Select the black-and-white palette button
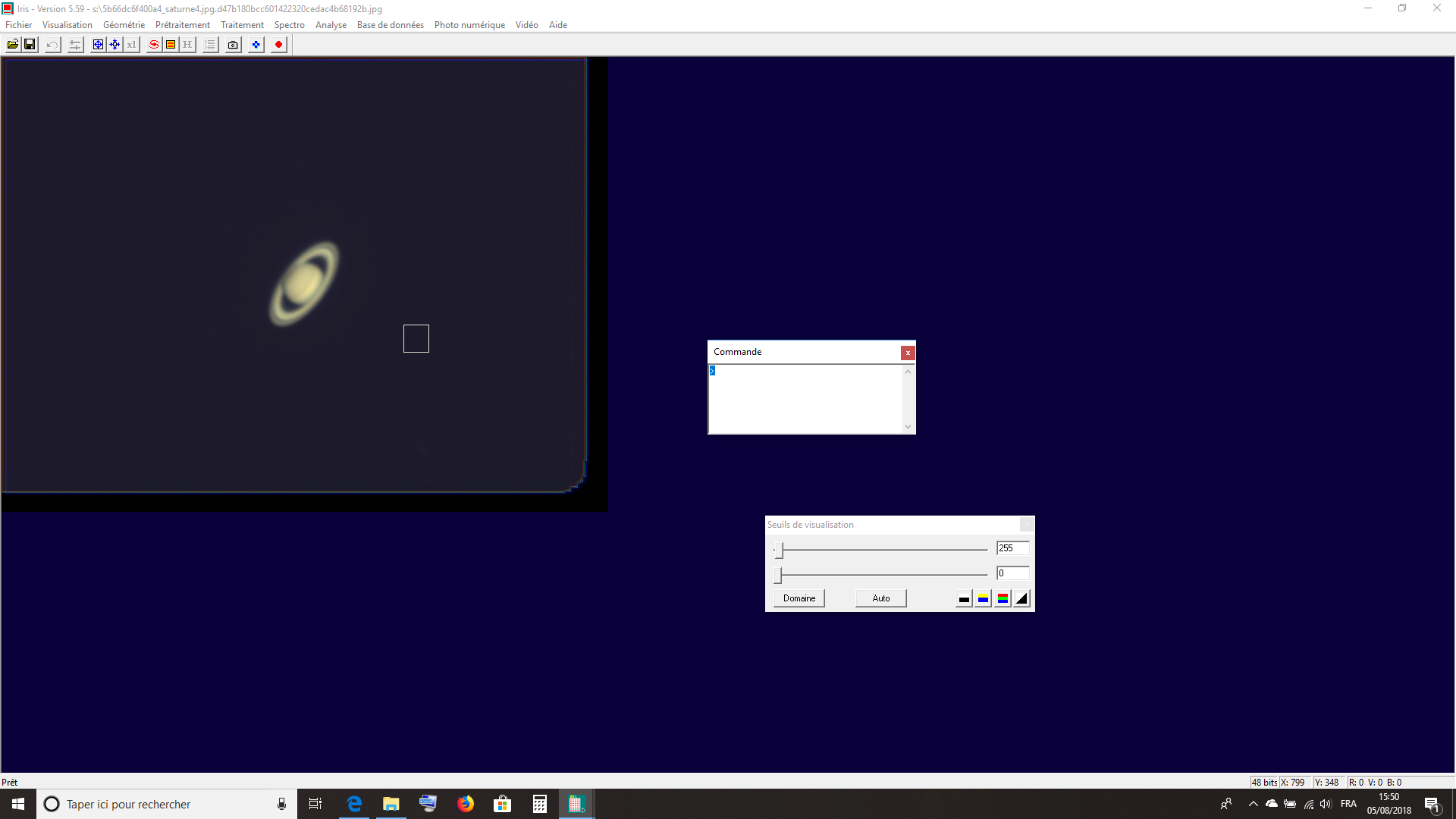1456x819 pixels. point(964,598)
